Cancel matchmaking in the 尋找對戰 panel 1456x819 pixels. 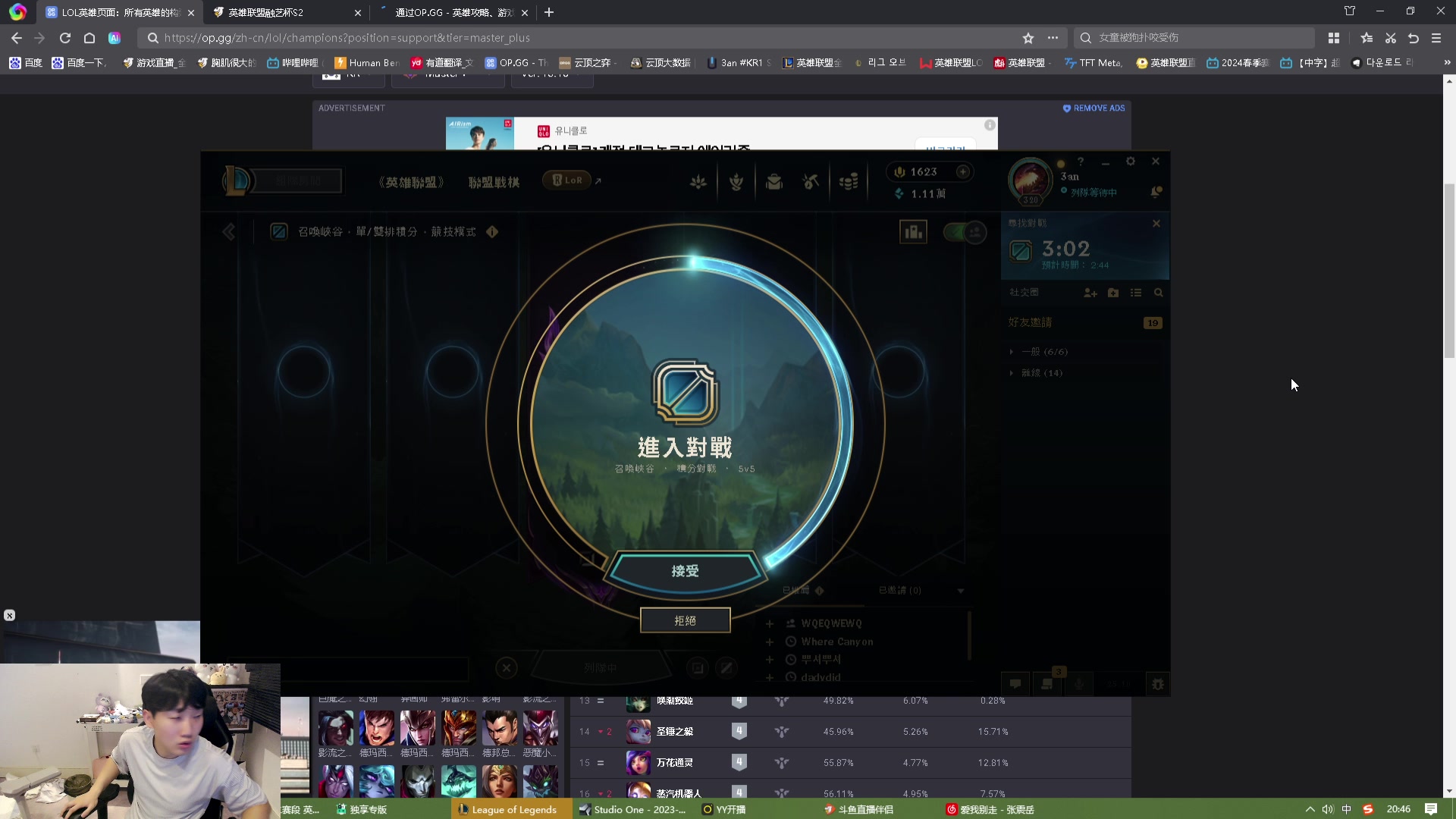[1156, 224]
